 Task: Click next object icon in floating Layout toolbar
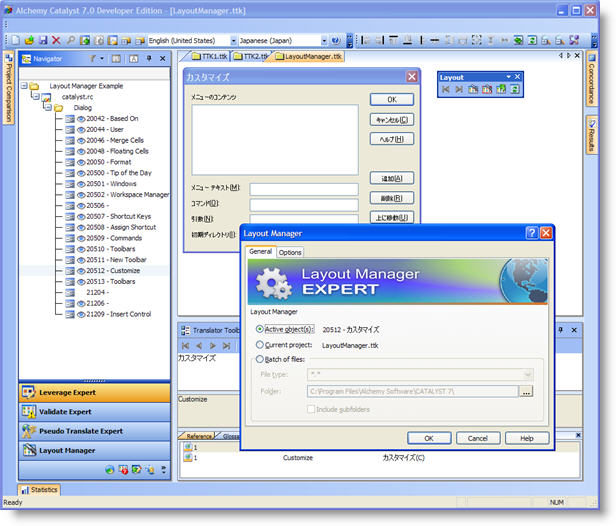459,89
